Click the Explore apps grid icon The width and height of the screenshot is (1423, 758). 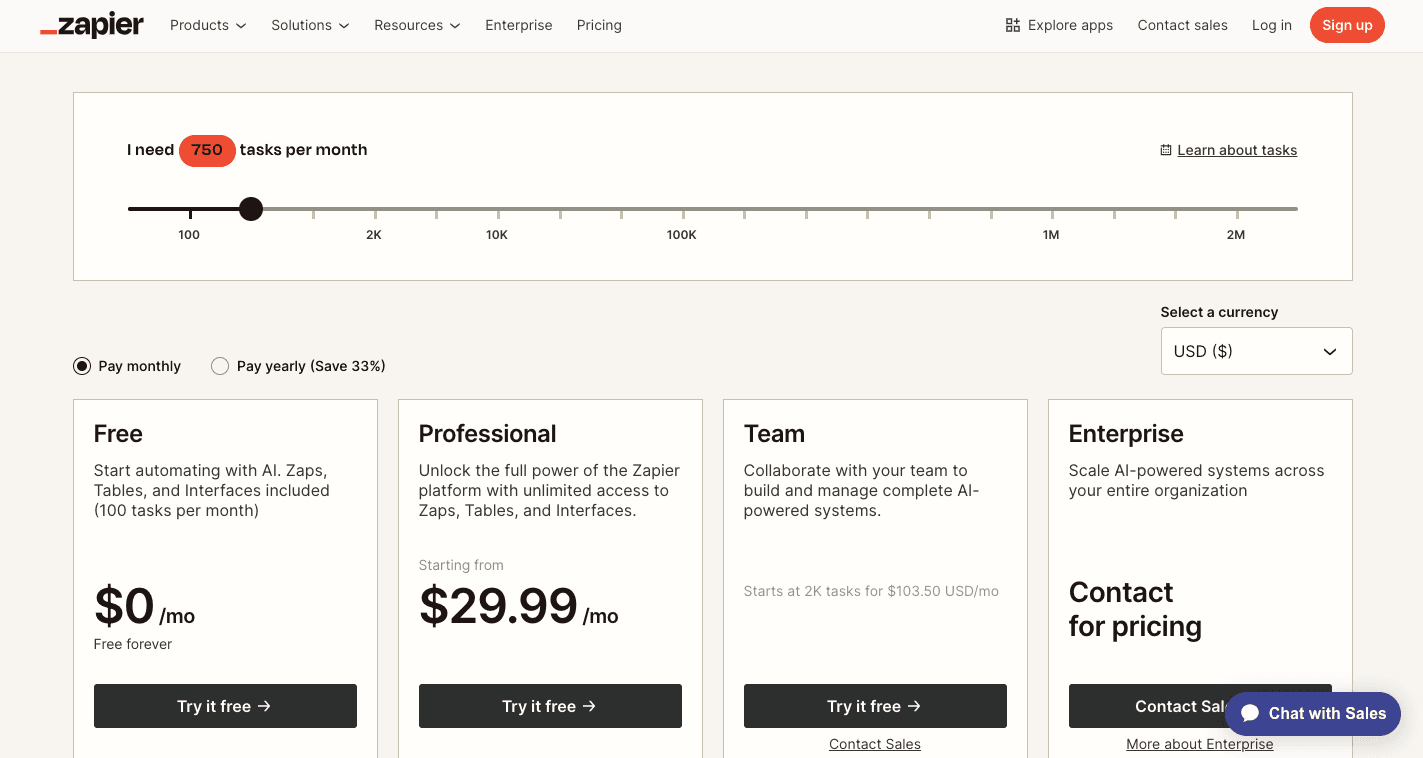click(x=1012, y=24)
